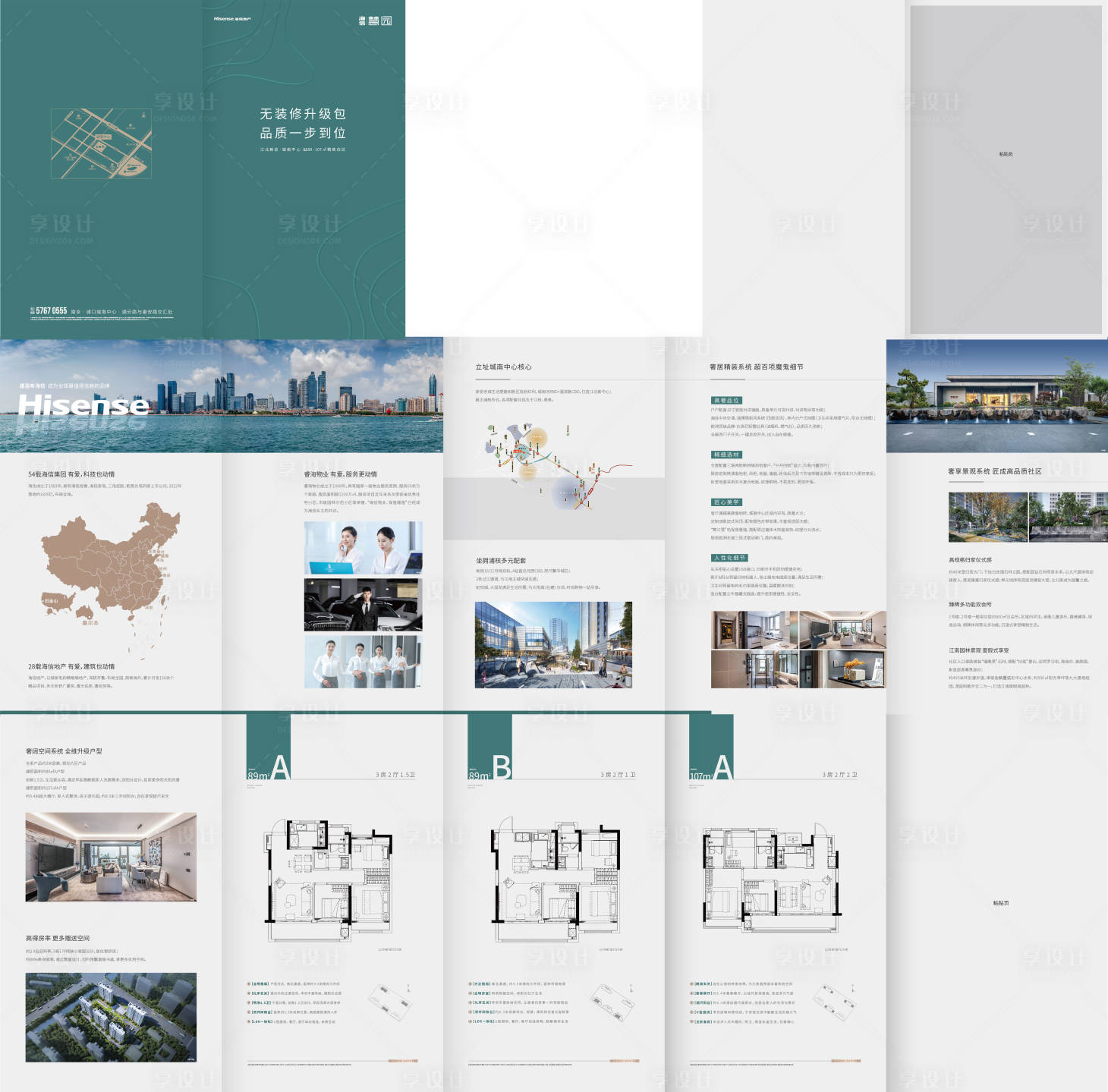Image resolution: width=1108 pixels, height=1092 pixels.
Task: Click the 107㎡ A unit type label
Action: [712, 768]
